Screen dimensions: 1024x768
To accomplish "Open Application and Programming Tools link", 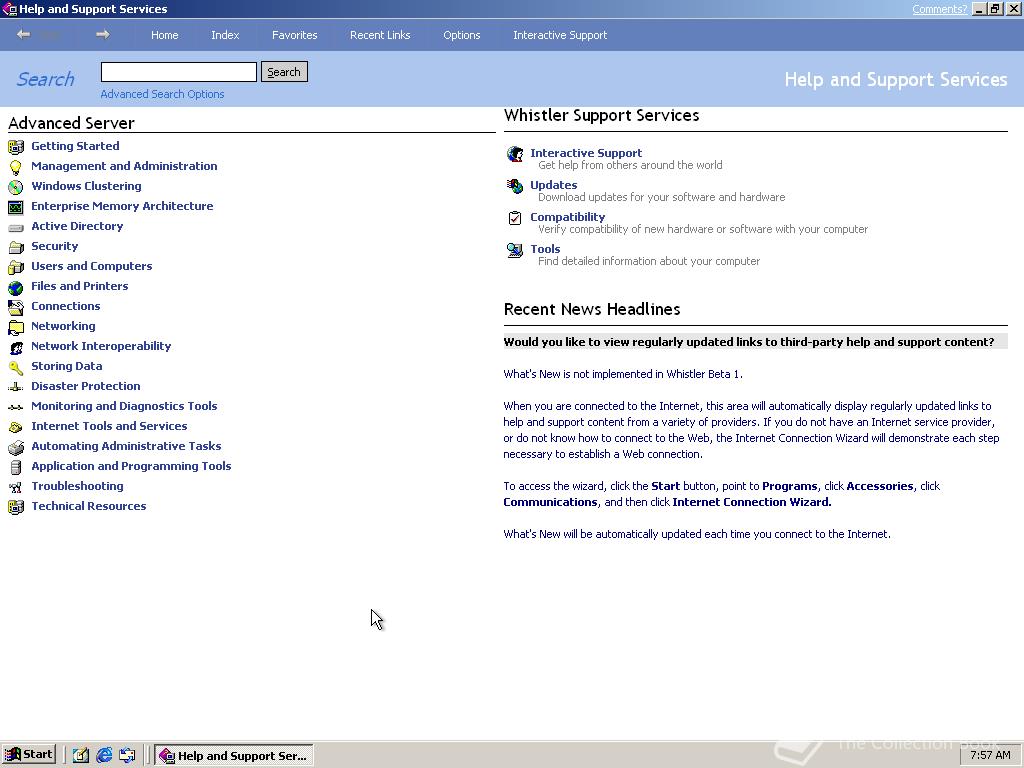I will click(131, 466).
